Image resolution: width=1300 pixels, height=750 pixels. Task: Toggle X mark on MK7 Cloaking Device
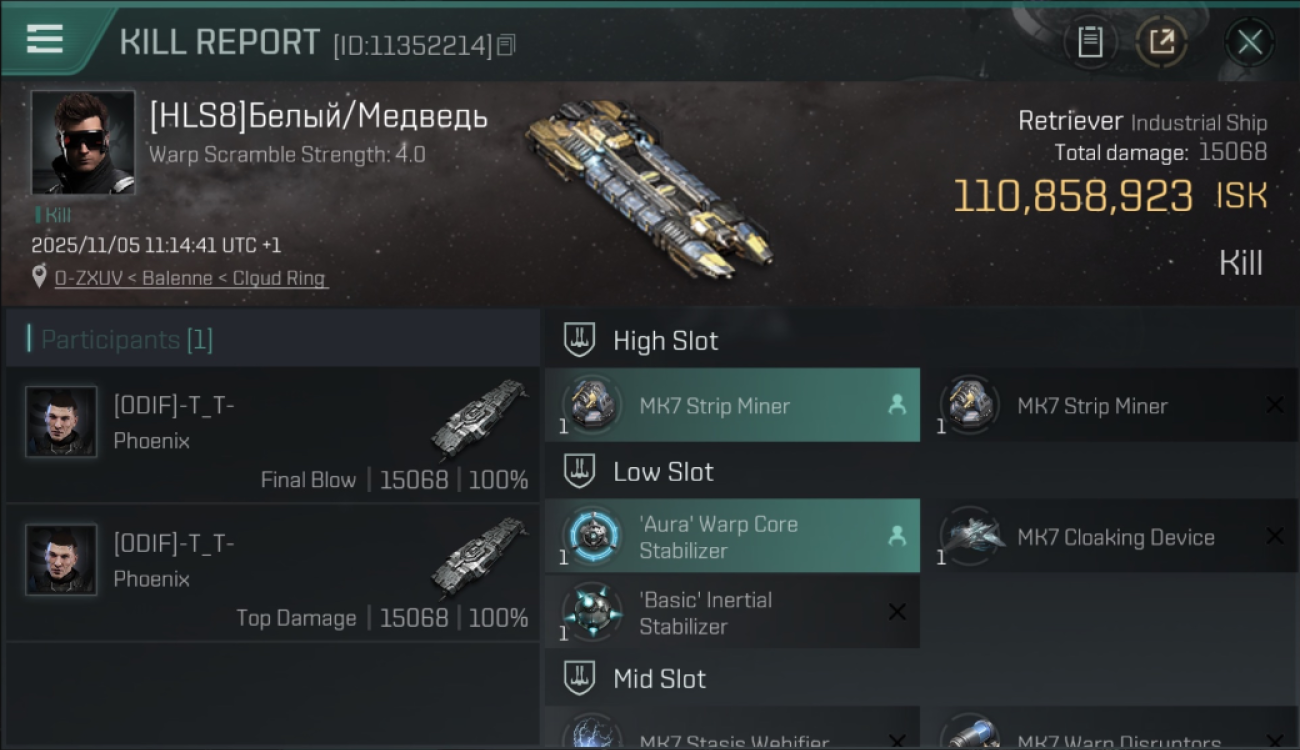coord(1274,536)
